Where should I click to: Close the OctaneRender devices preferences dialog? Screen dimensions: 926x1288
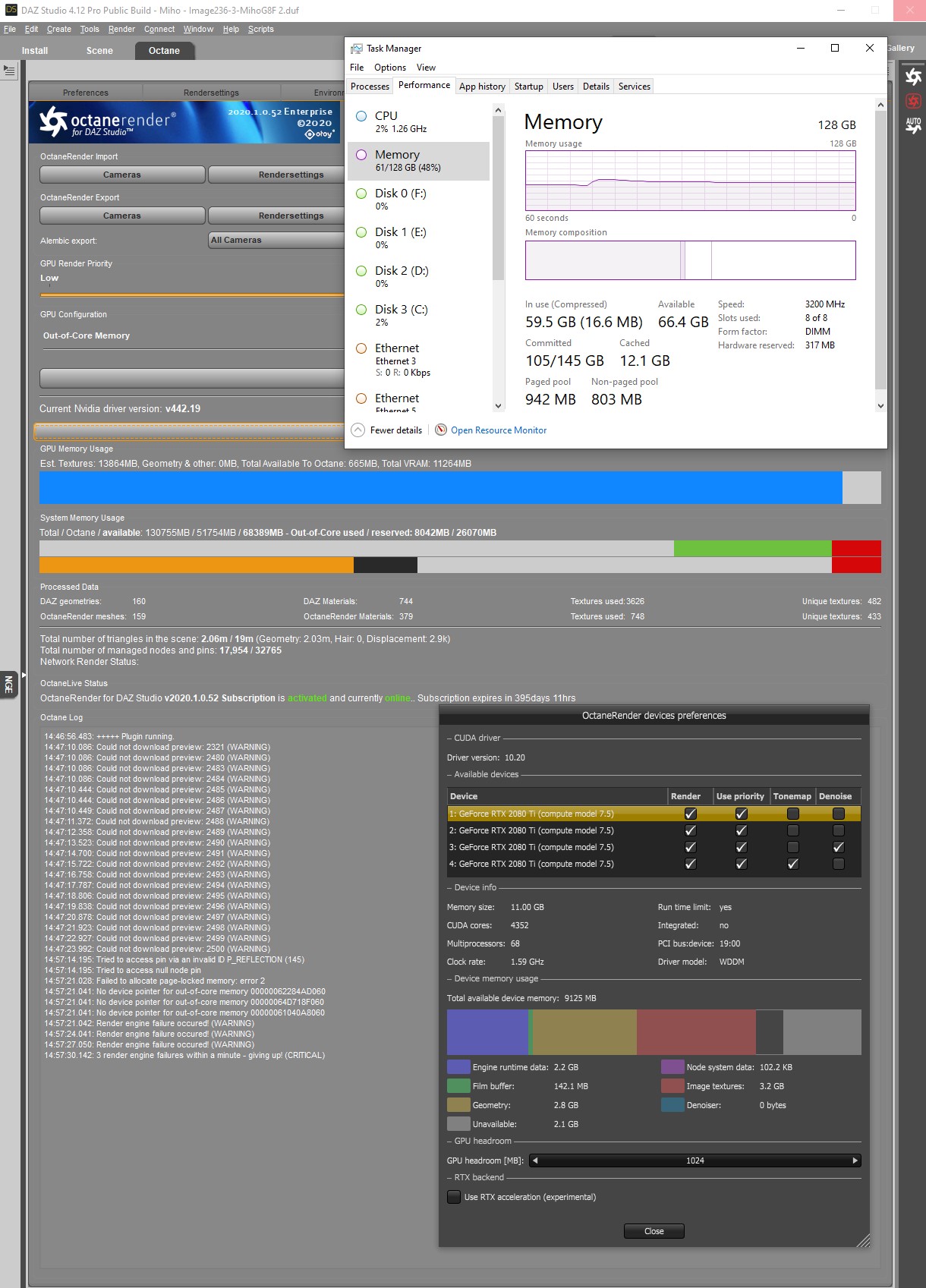point(654,1231)
